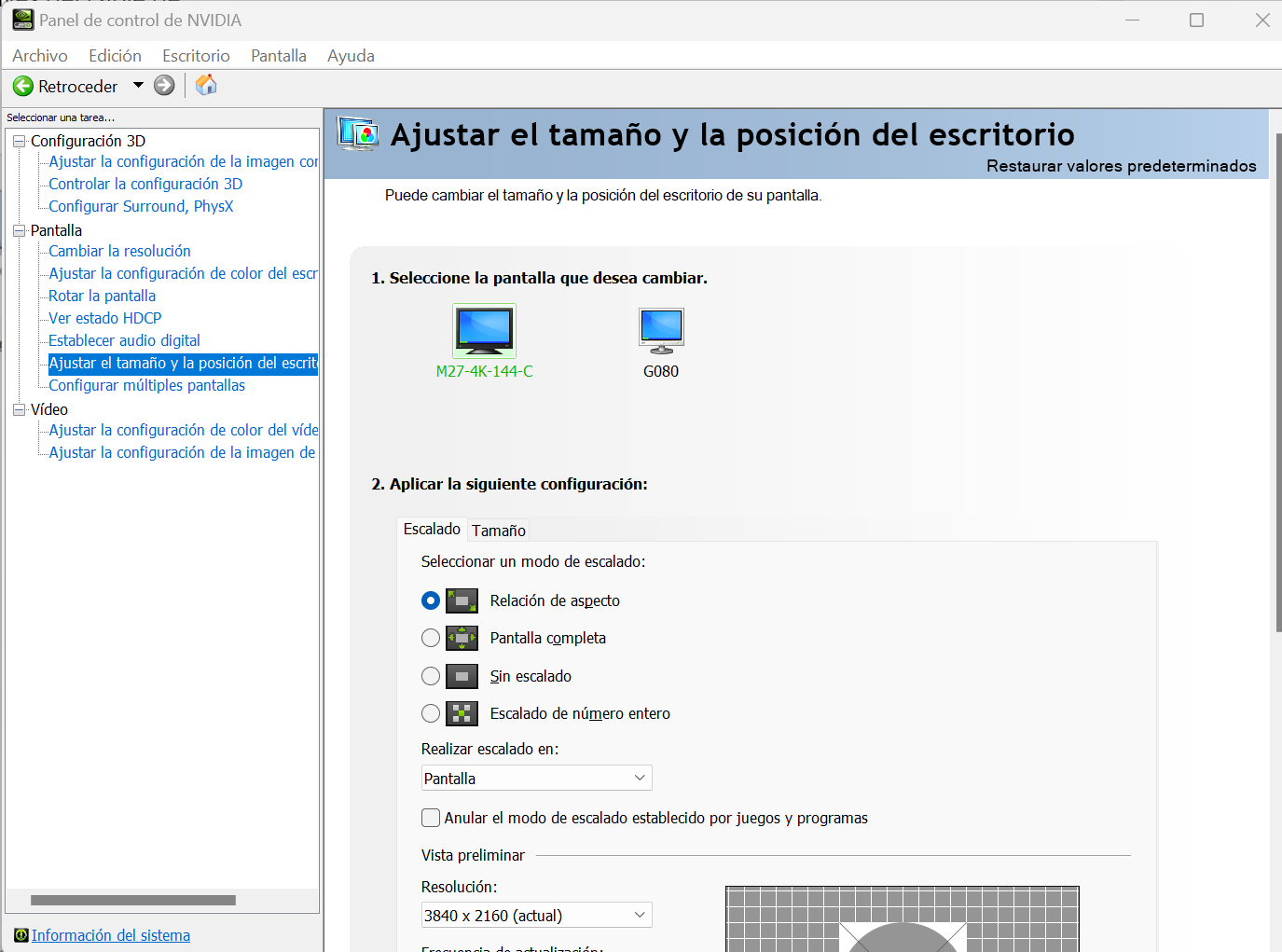Screen dimensions: 1282x952
Task: Select the G080 monitor icon
Action: point(661,331)
